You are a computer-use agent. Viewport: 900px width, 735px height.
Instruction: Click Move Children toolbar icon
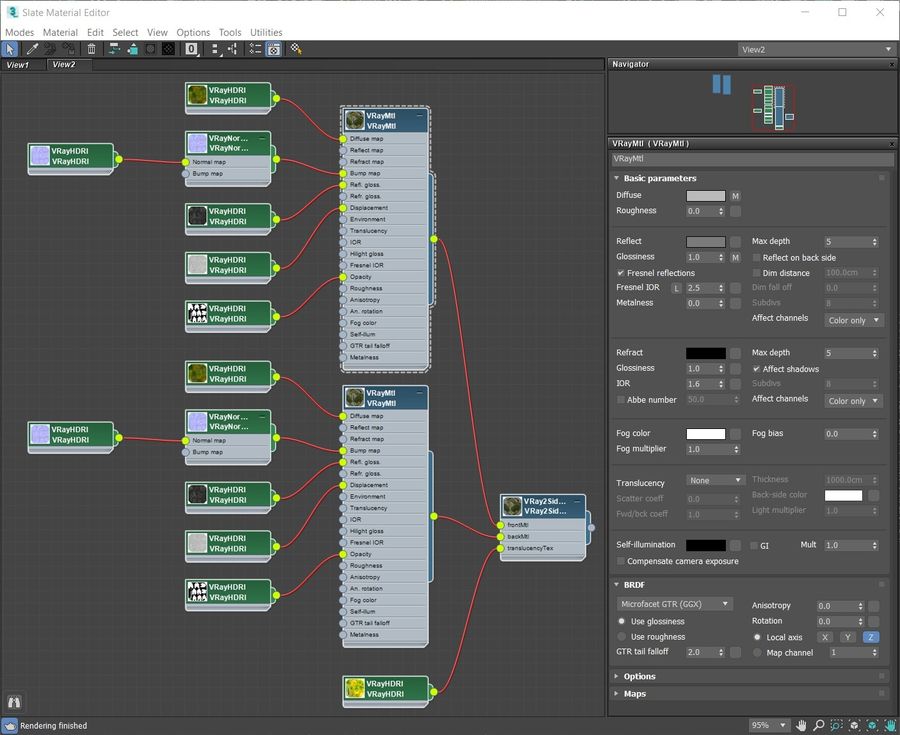(x=114, y=49)
